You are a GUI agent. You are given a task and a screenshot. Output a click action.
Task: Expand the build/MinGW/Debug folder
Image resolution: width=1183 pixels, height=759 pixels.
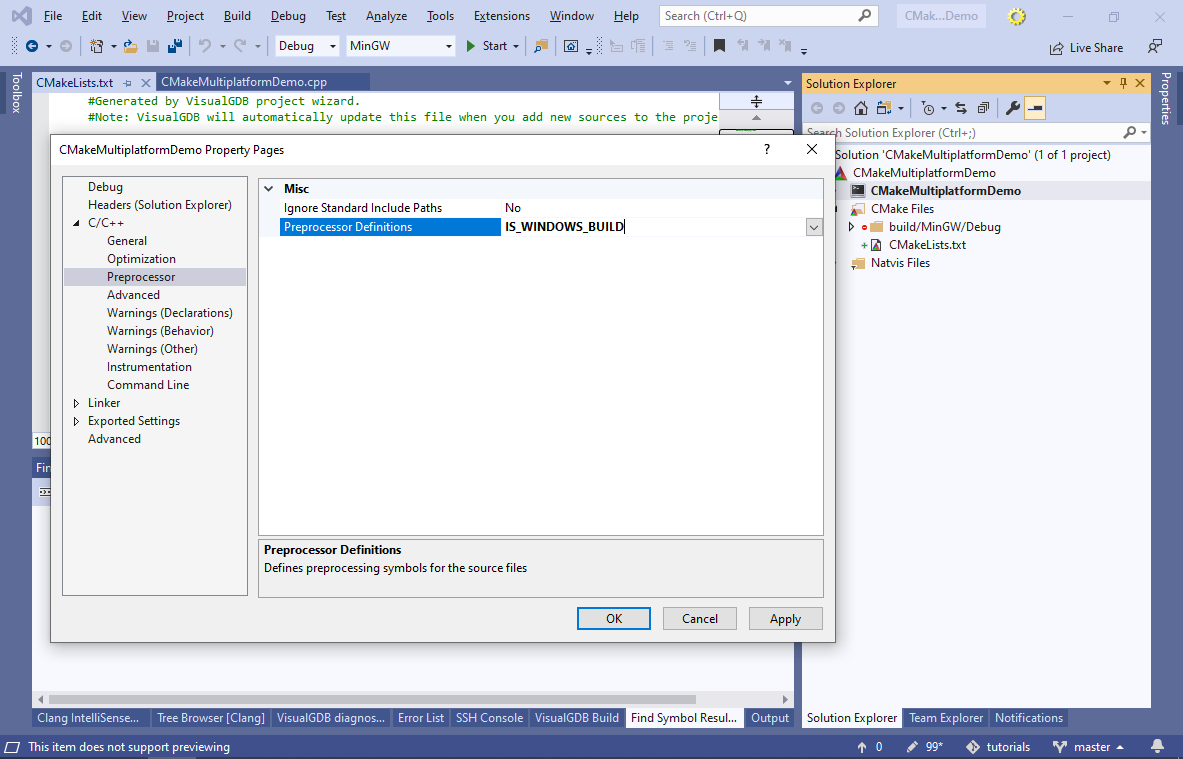[x=851, y=227]
